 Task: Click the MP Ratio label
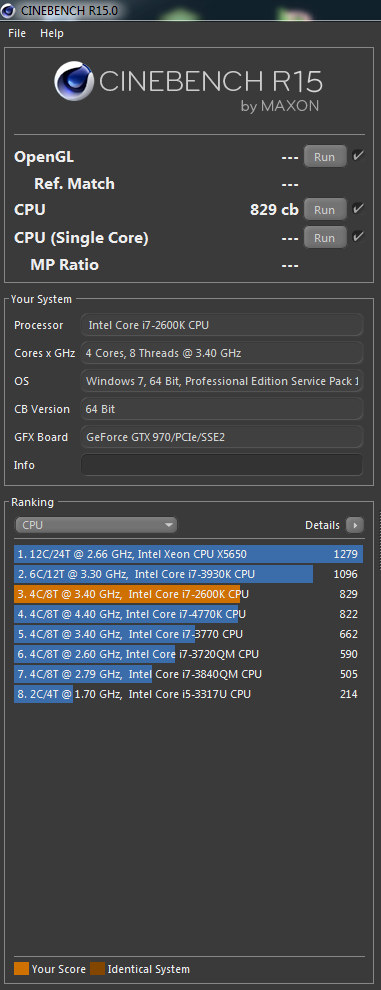64,265
